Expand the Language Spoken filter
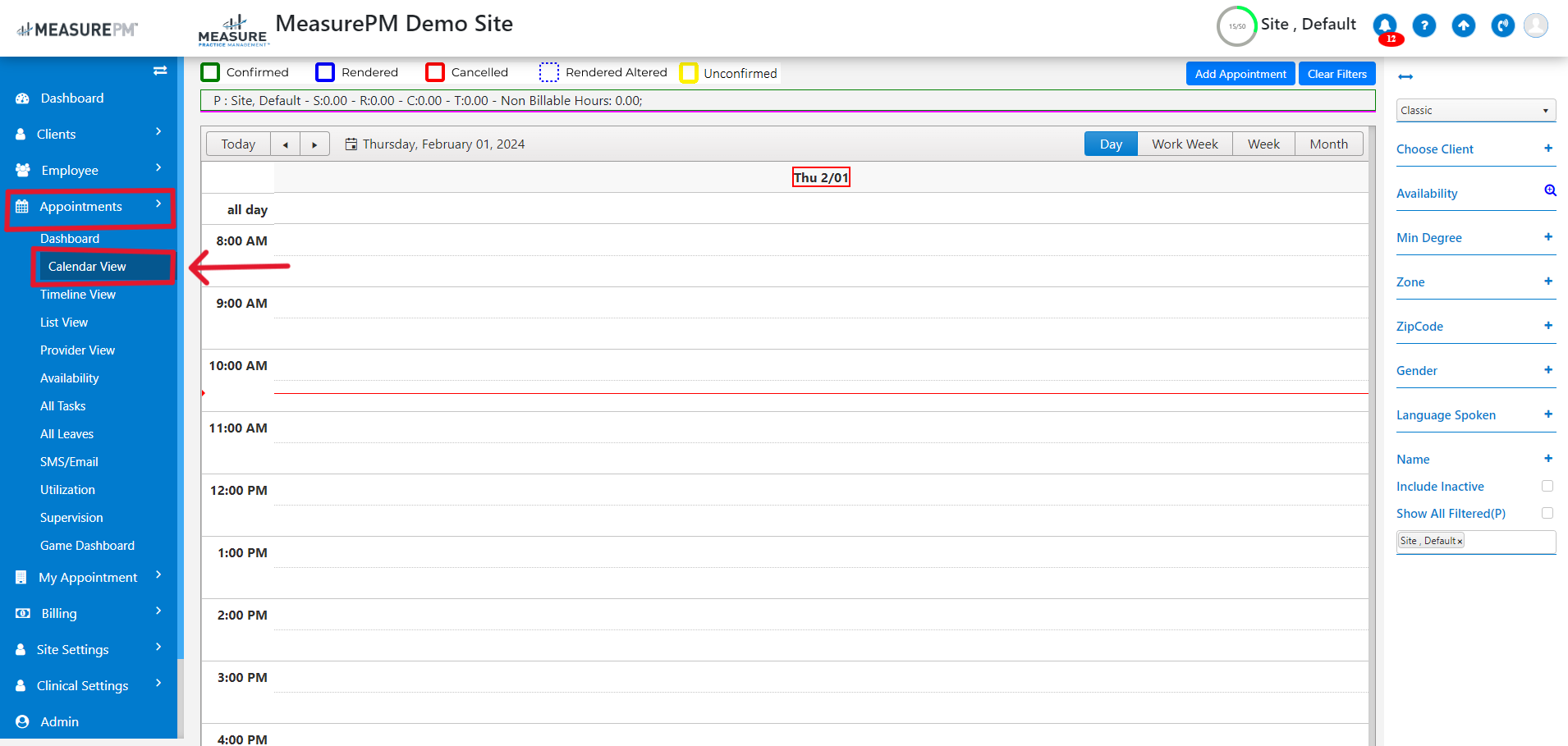The width and height of the screenshot is (1568, 746). (x=1548, y=414)
